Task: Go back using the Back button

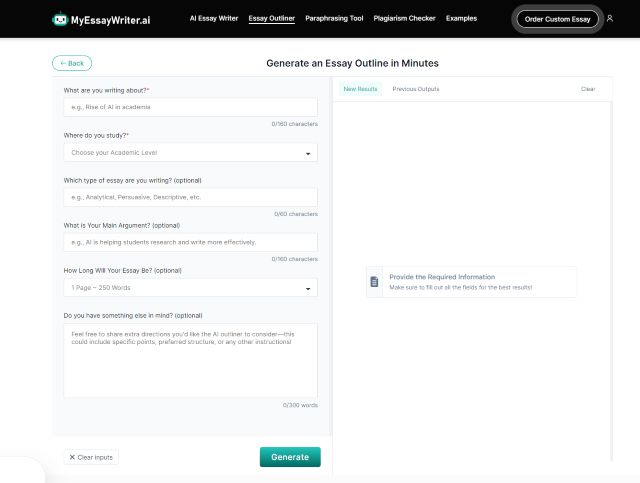Action: click(72, 63)
